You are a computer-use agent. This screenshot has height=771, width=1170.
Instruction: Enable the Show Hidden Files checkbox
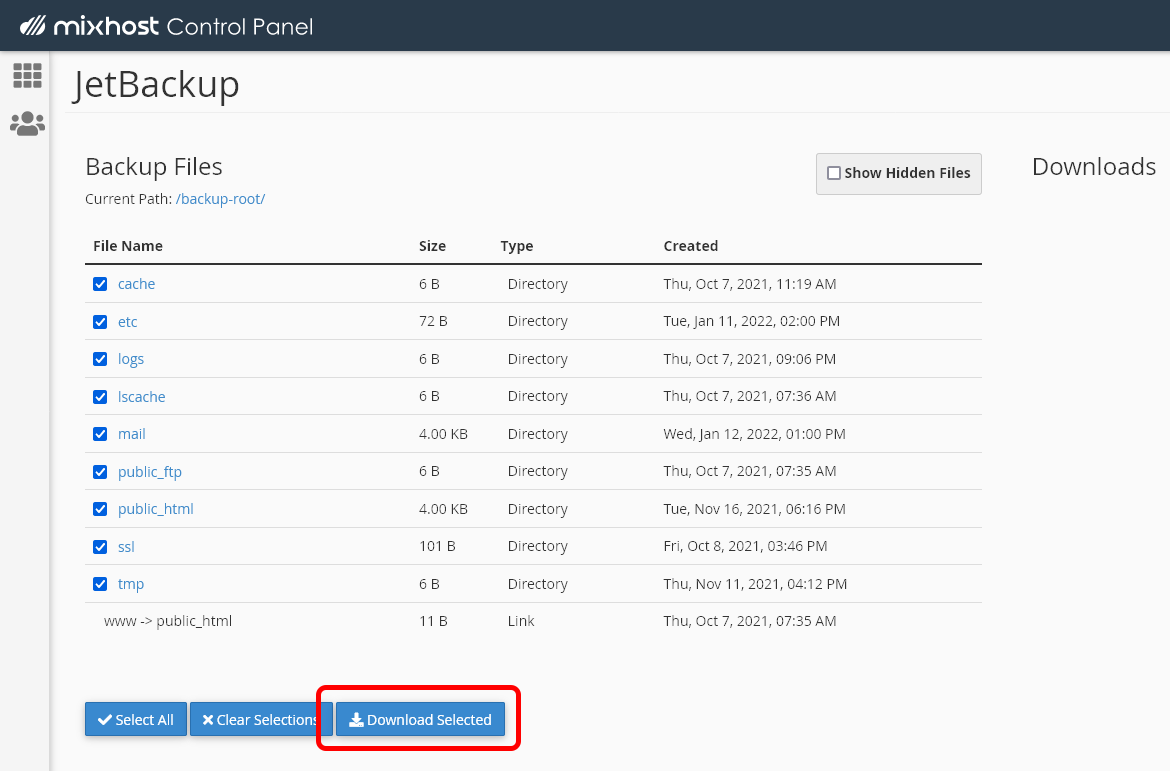point(834,173)
